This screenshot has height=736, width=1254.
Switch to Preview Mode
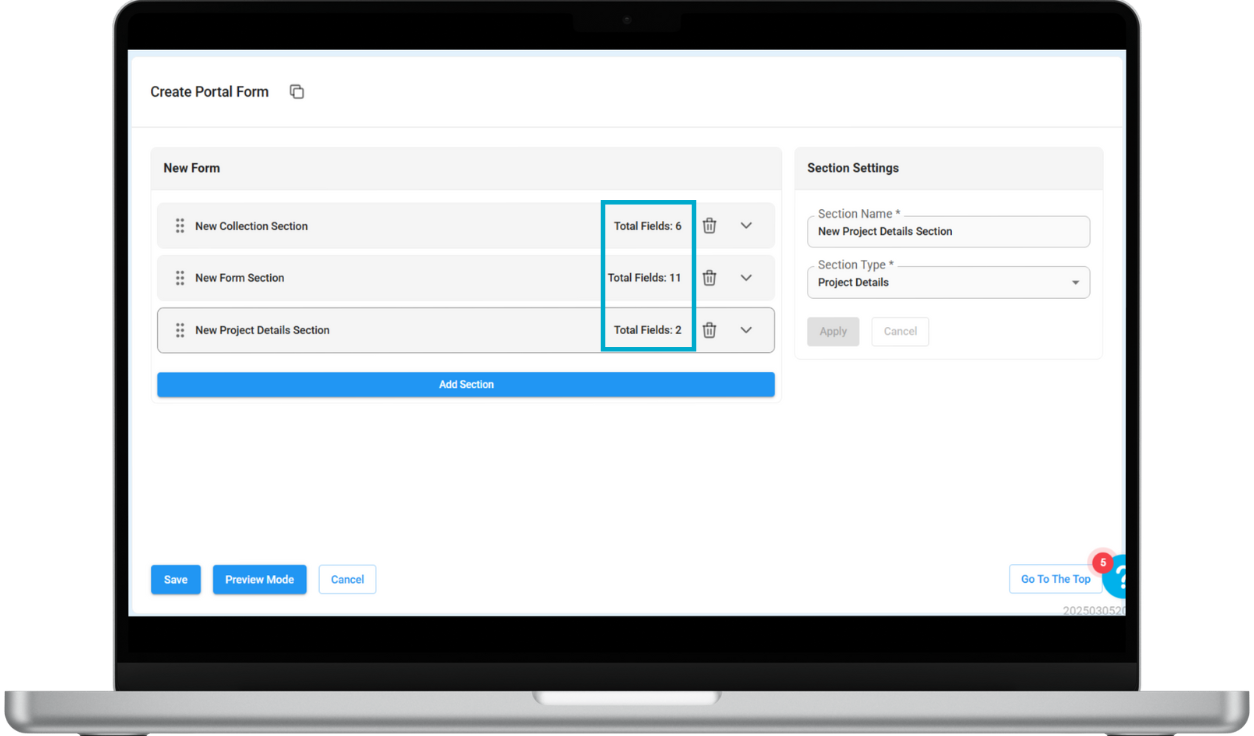click(x=260, y=580)
